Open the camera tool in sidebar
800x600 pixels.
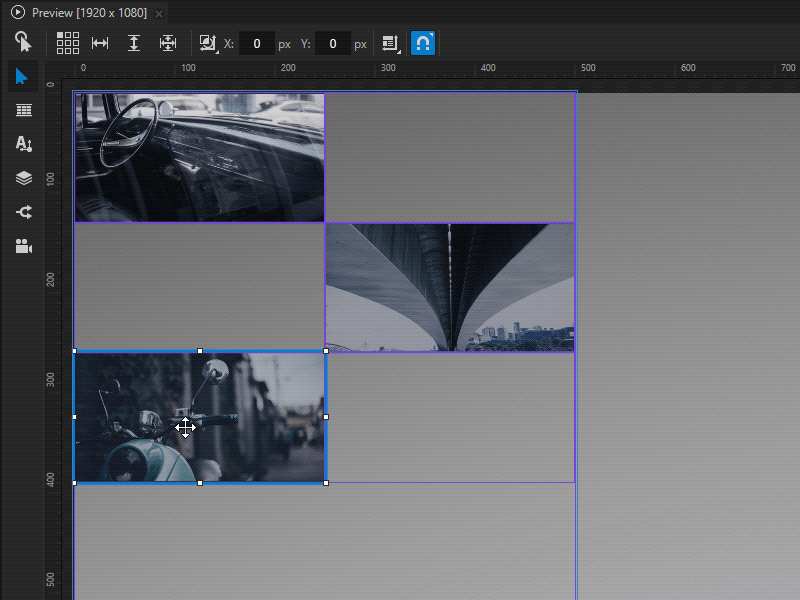(x=23, y=246)
